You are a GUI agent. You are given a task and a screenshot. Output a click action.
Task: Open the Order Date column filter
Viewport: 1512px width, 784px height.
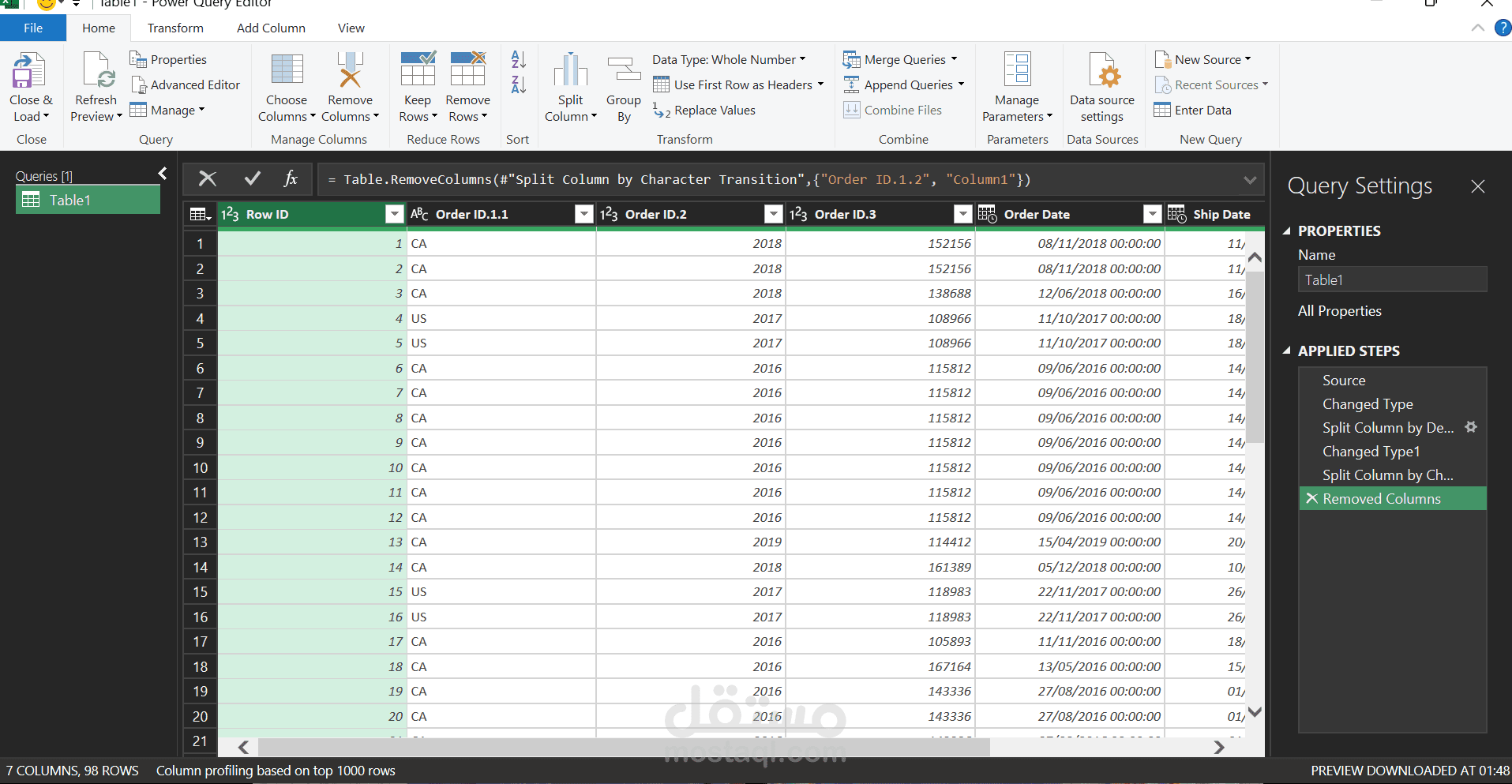(1152, 213)
